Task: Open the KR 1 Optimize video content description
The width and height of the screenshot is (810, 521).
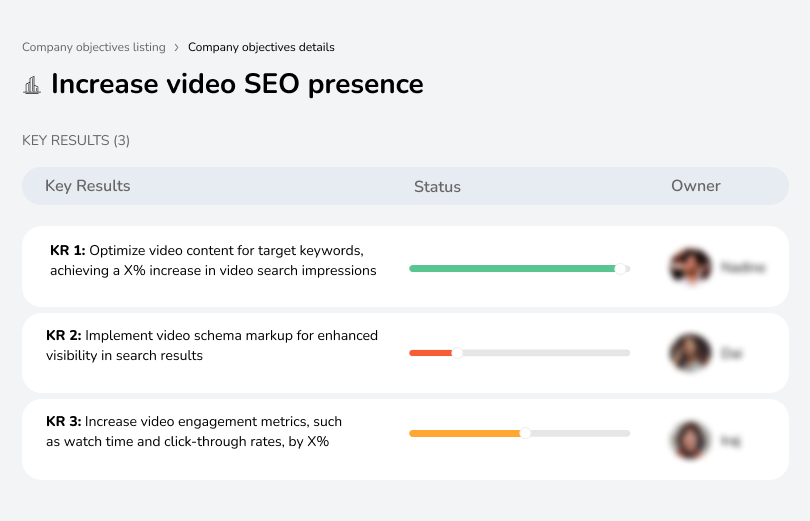Action: [x=213, y=260]
